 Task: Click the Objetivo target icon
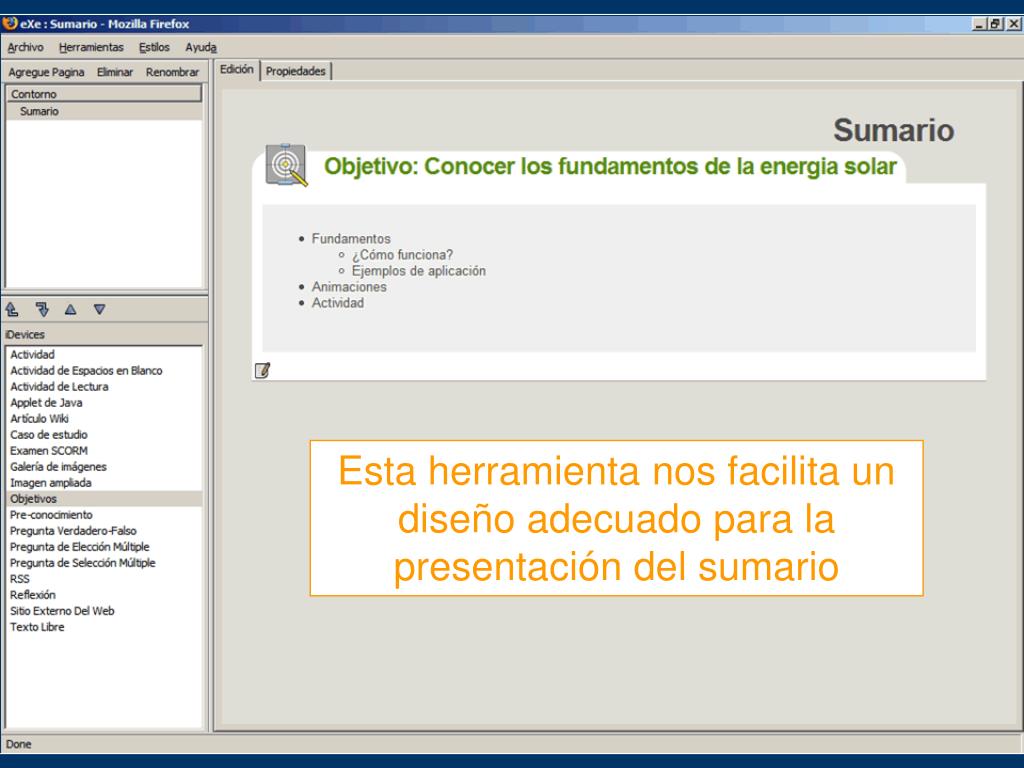[x=286, y=165]
